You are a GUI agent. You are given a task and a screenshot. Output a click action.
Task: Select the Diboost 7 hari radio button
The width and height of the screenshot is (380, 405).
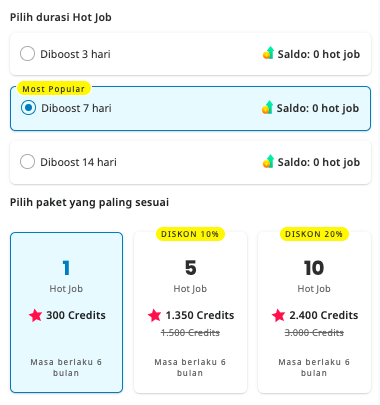click(x=28, y=108)
